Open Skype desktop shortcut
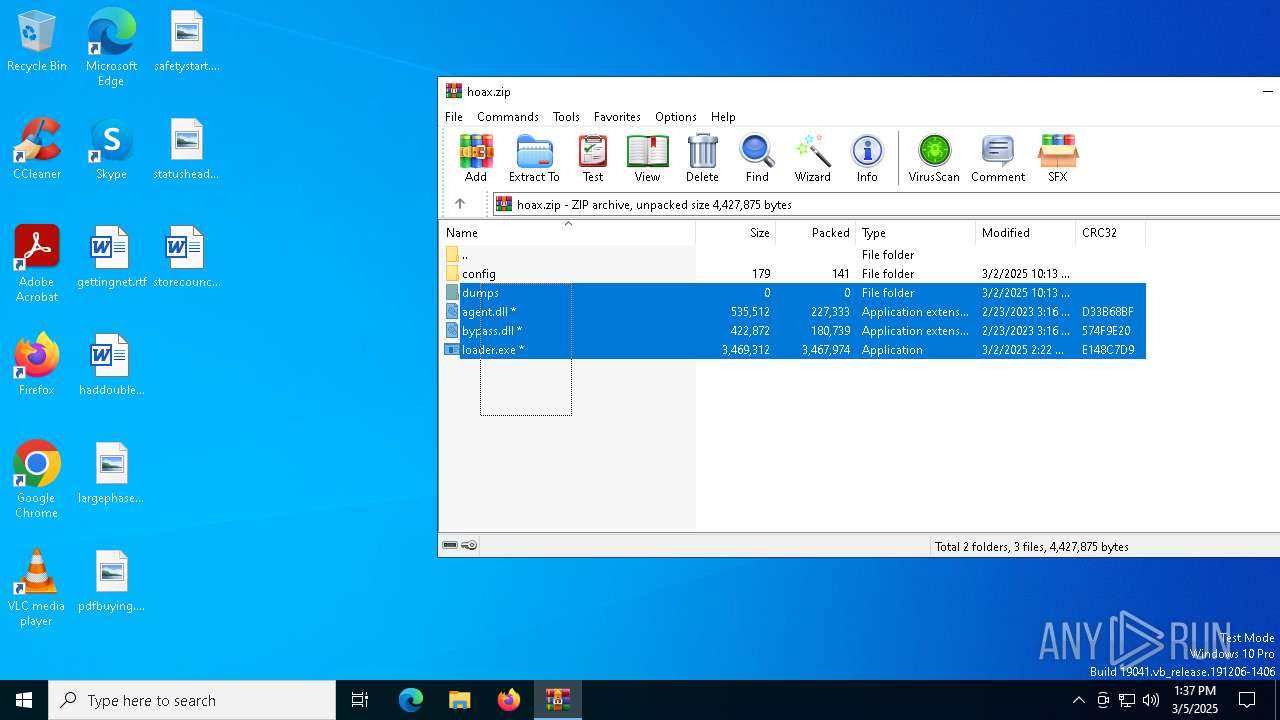1280x720 pixels. (x=111, y=149)
